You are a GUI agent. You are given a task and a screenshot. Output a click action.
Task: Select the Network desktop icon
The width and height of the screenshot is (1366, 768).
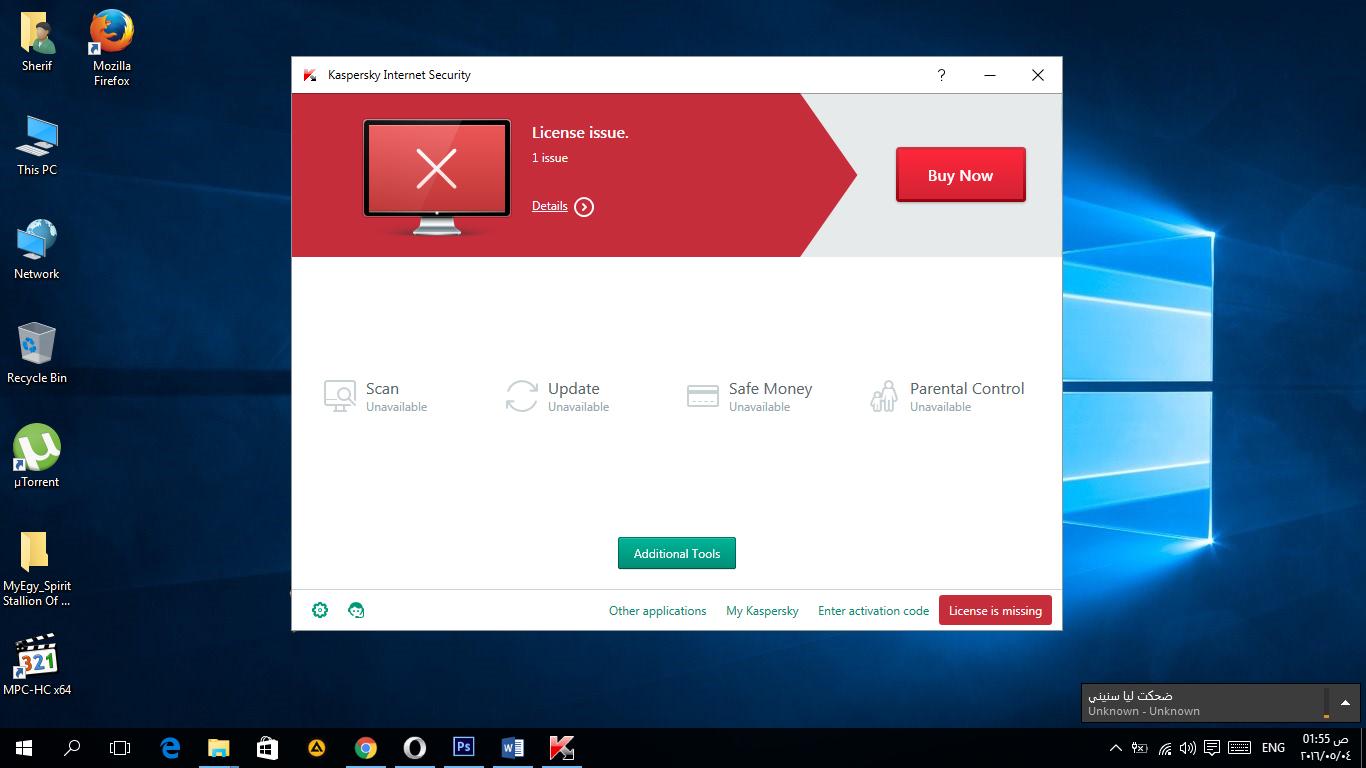pyautogui.click(x=37, y=250)
